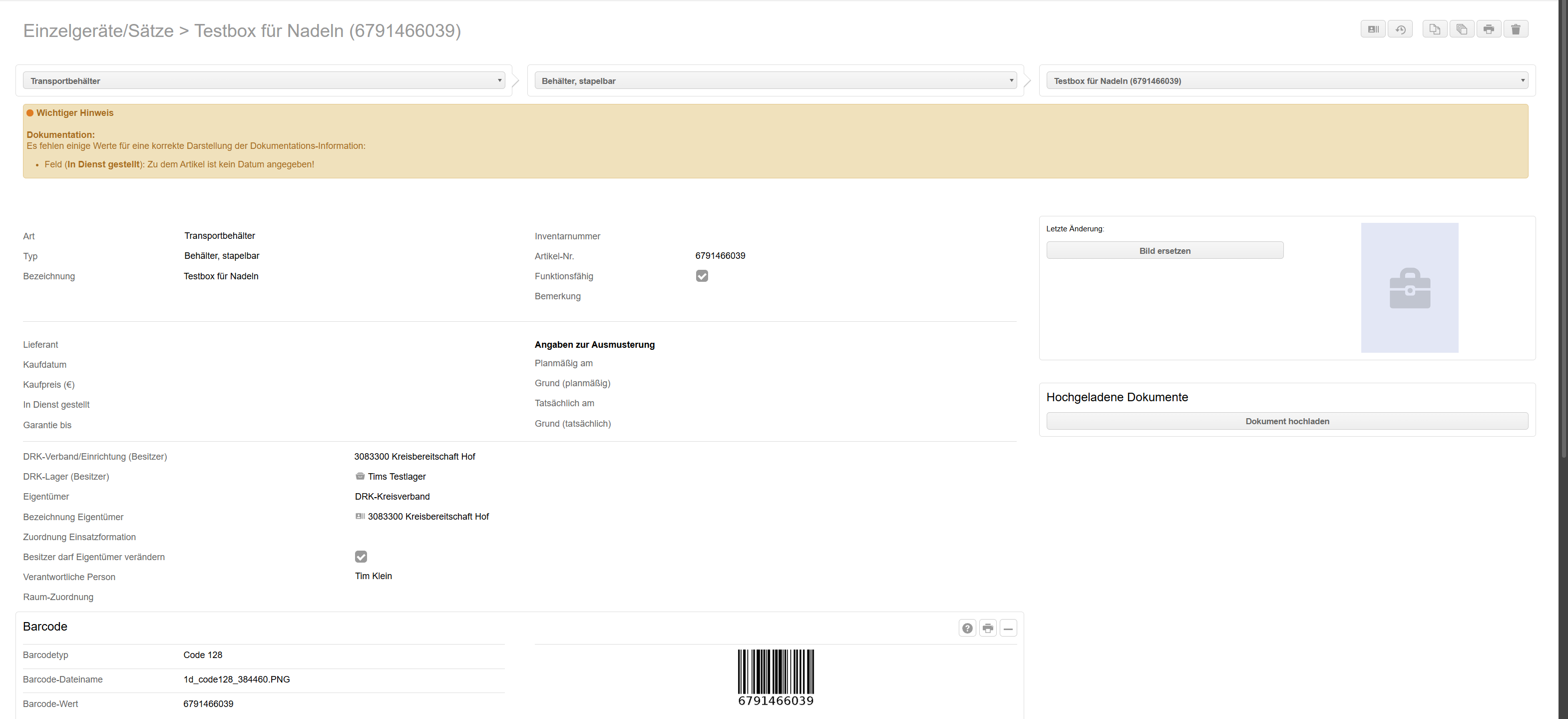The image size is (1568, 719).
Task: Click Einzelgeräte/Sätze in breadcrumb heading
Action: pyautogui.click(x=98, y=30)
